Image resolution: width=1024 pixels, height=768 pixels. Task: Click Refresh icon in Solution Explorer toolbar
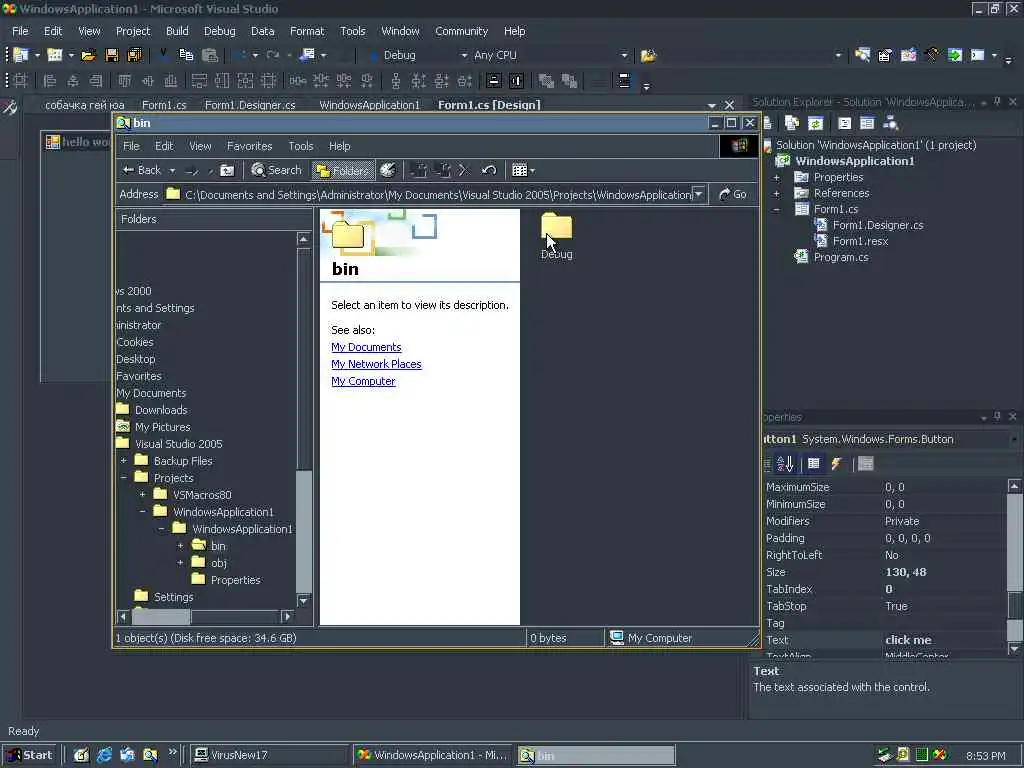(815, 123)
